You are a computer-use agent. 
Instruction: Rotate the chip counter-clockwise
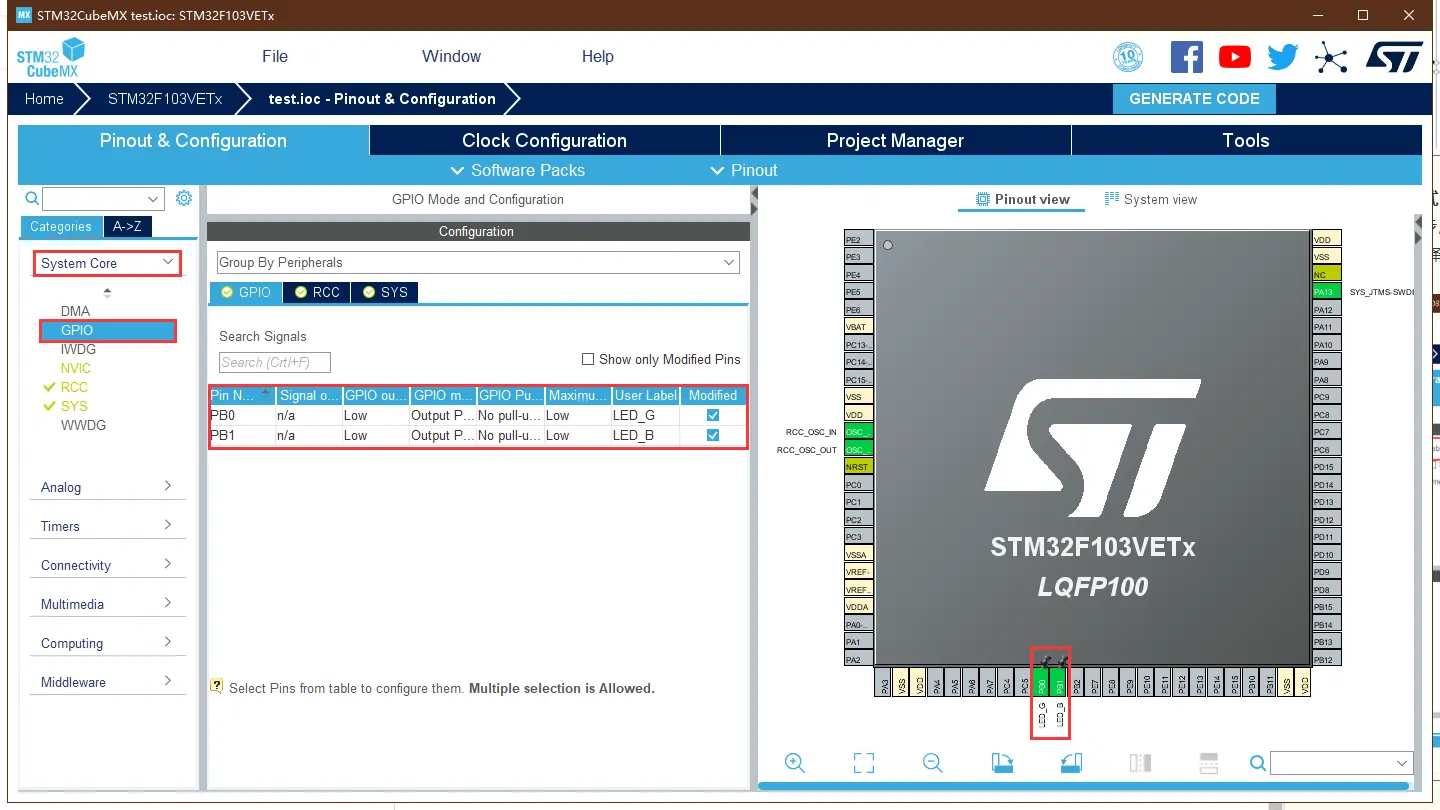coord(1071,762)
